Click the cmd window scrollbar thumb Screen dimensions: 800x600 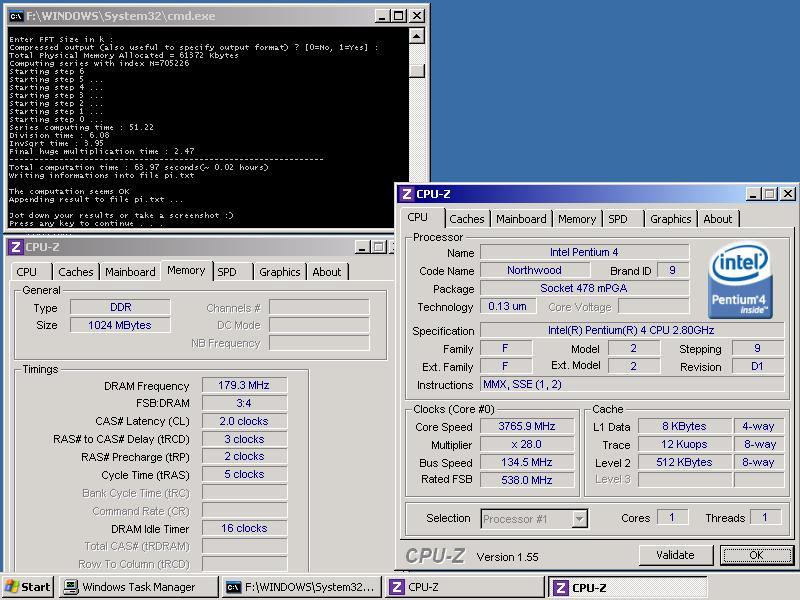[x=417, y=70]
